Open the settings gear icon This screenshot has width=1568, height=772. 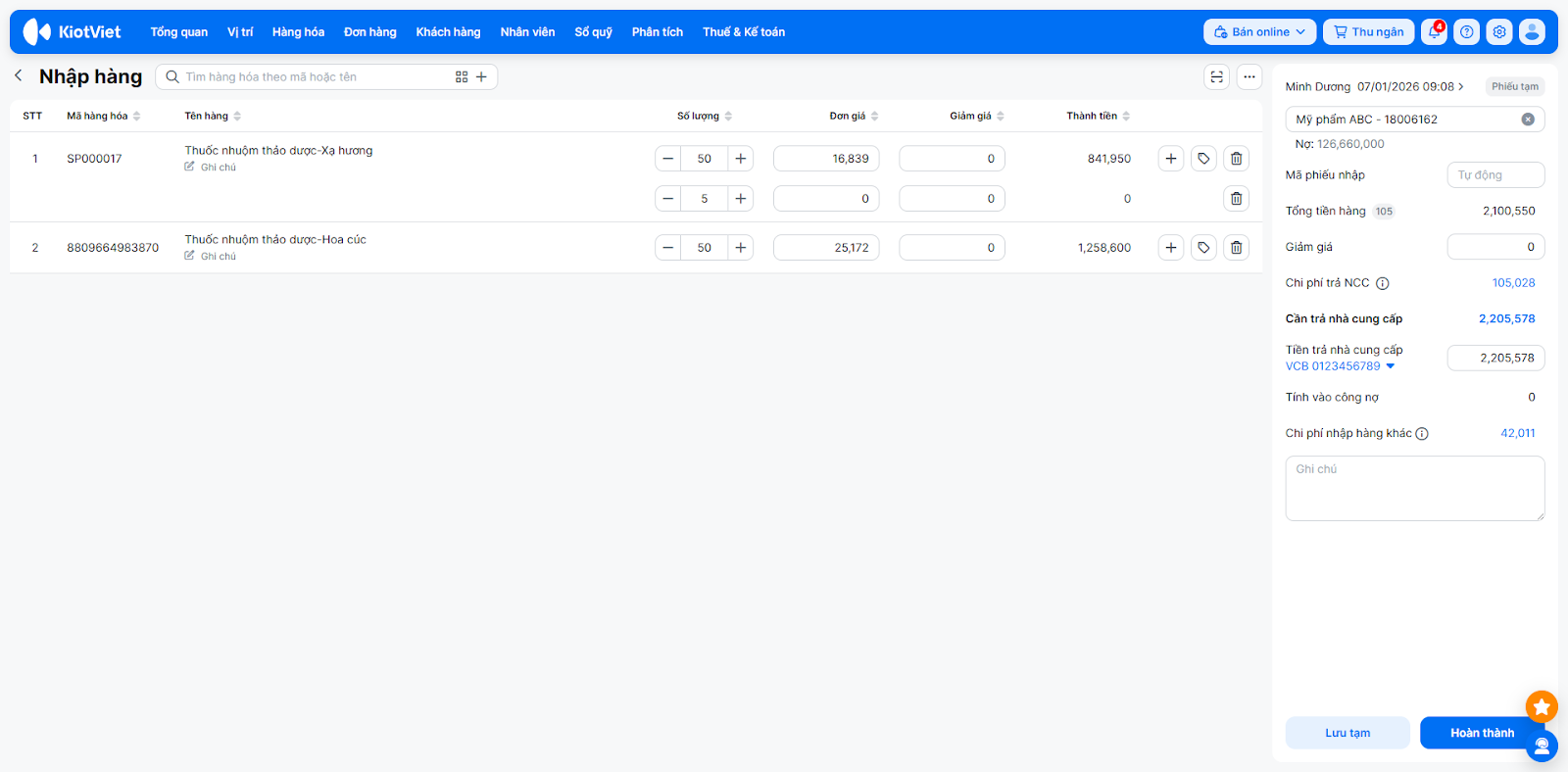pos(1499,31)
